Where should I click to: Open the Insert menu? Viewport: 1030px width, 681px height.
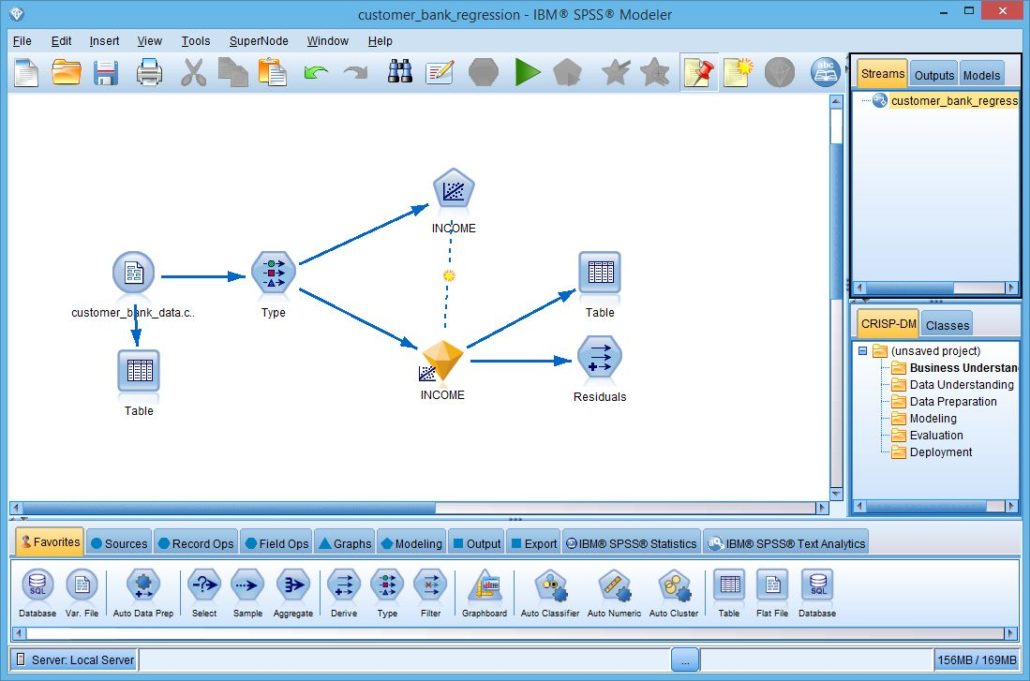[x=104, y=41]
